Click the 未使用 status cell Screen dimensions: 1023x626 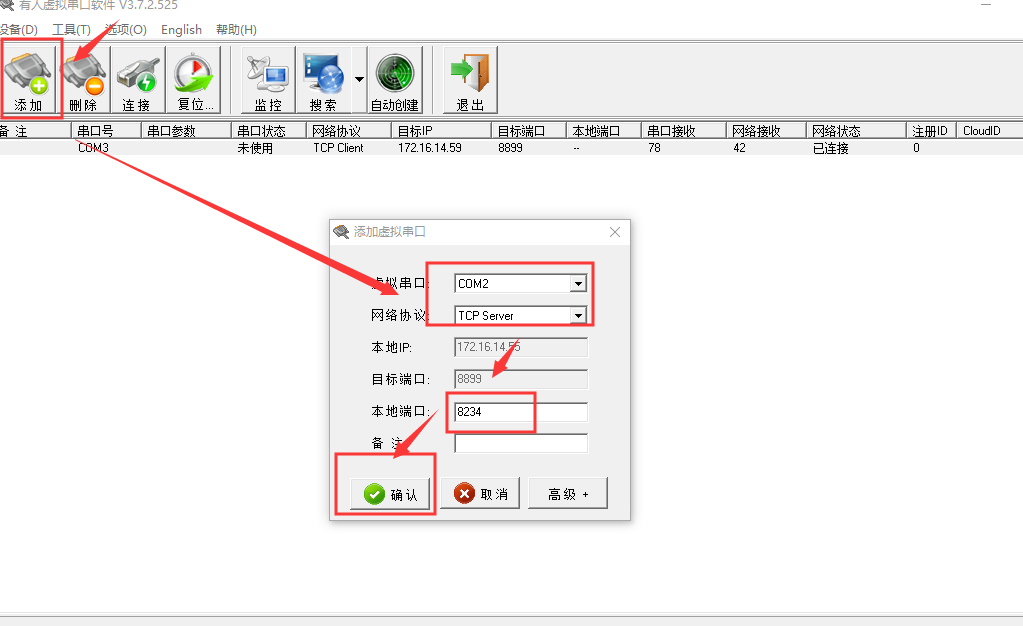tap(255, 148)
